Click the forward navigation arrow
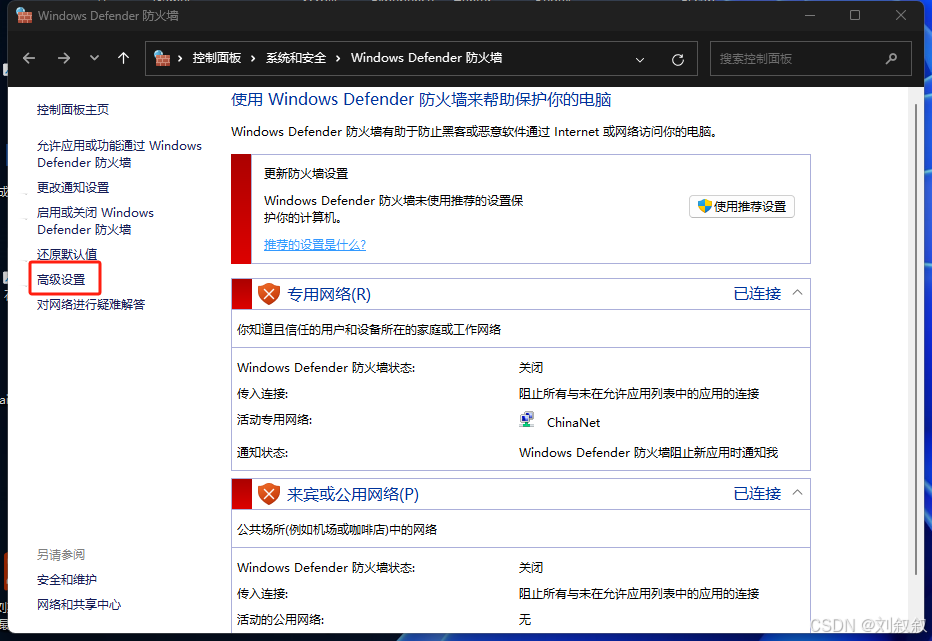Viewport: 932px width, 641px height. coord(63,58)
